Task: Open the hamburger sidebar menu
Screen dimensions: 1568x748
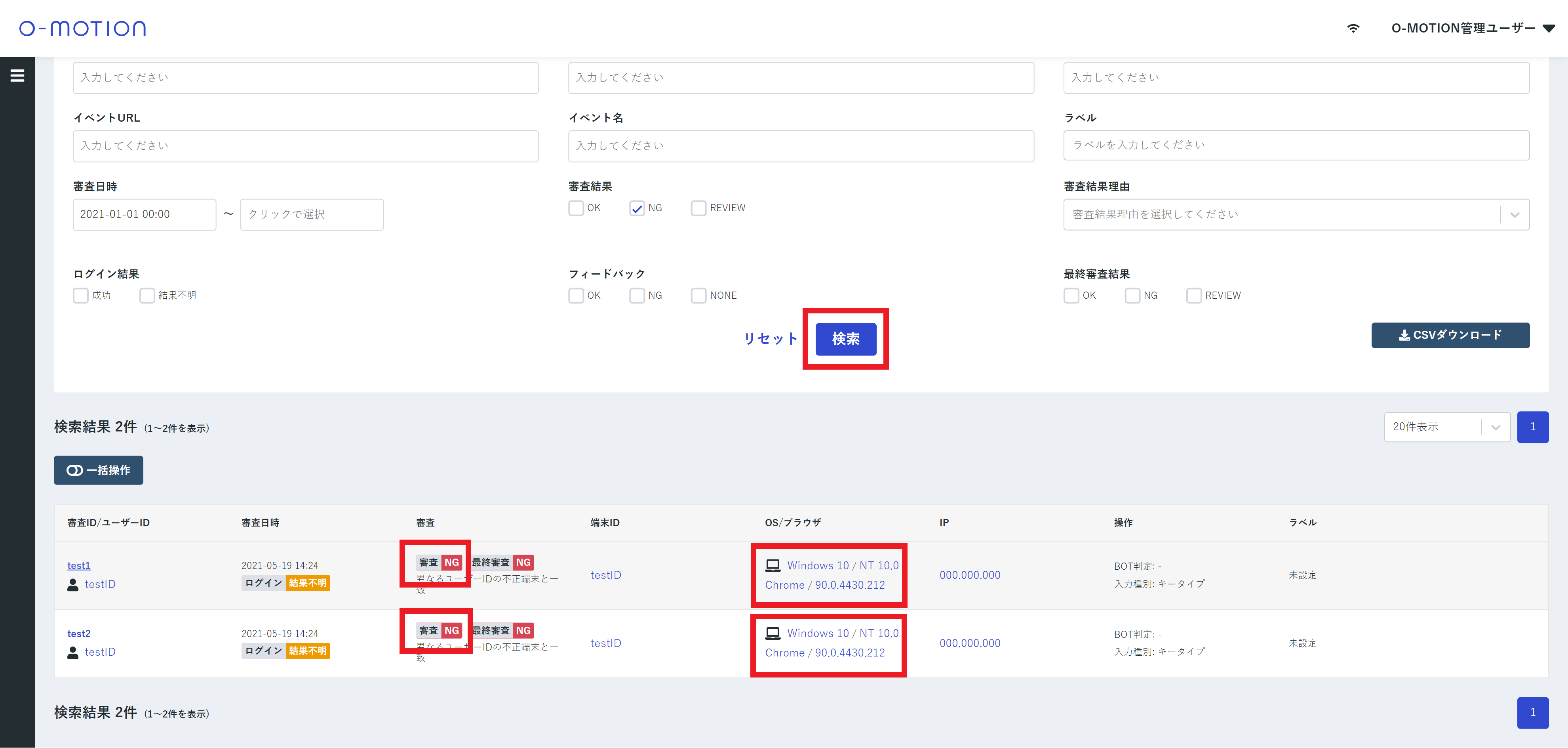Action: [x=17, y=76]
